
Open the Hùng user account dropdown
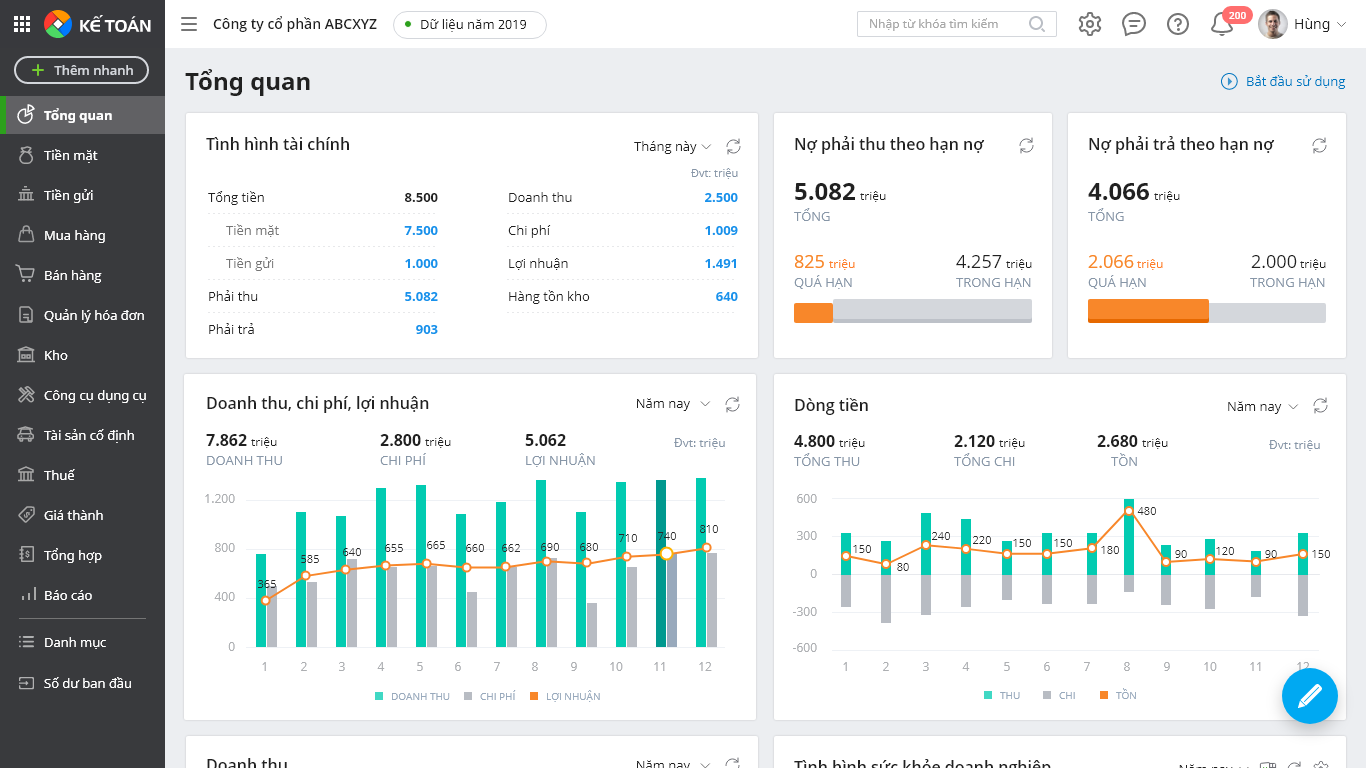(x=1303, y=24)
